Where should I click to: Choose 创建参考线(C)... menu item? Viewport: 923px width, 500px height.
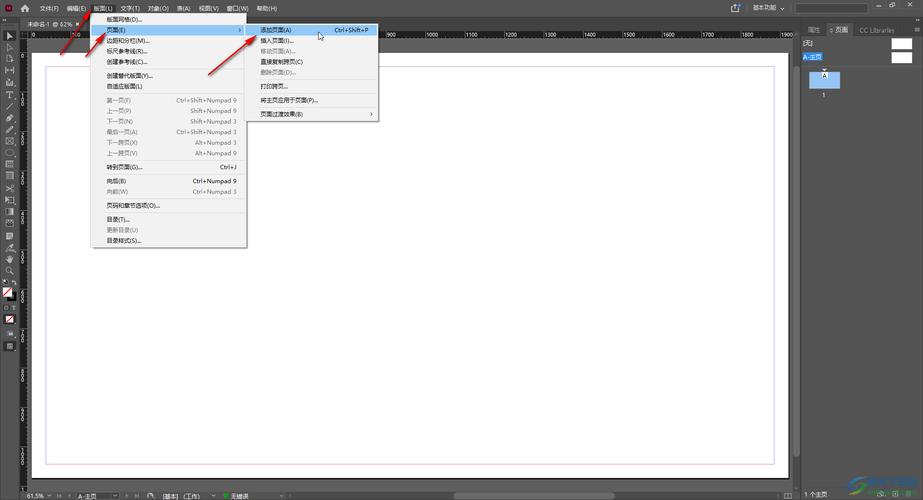point(168,62)
